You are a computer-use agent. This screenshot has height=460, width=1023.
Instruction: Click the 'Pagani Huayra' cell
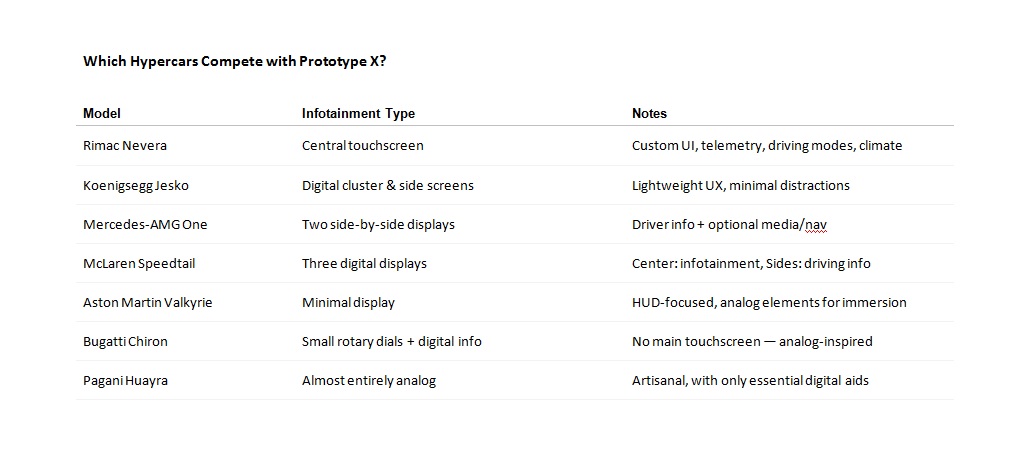coord(125,380)
